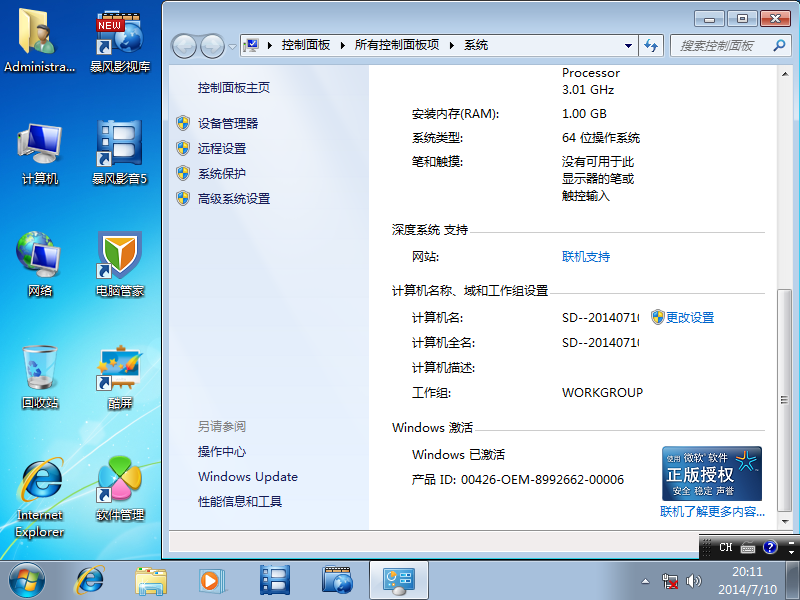Viewport: 800px width, 600px height.
Task: Open the volume speaker tray icon
Action: [x=693, y=581]
